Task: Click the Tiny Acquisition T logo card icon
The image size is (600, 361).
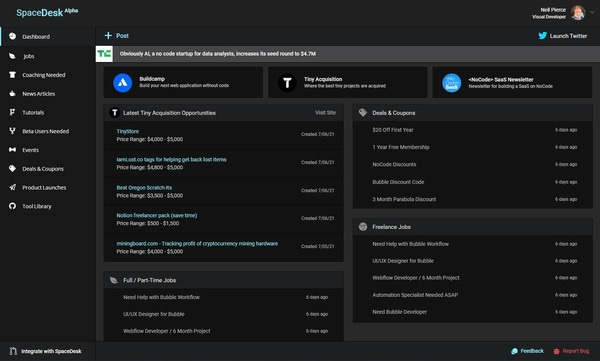Action: [287, 83]
